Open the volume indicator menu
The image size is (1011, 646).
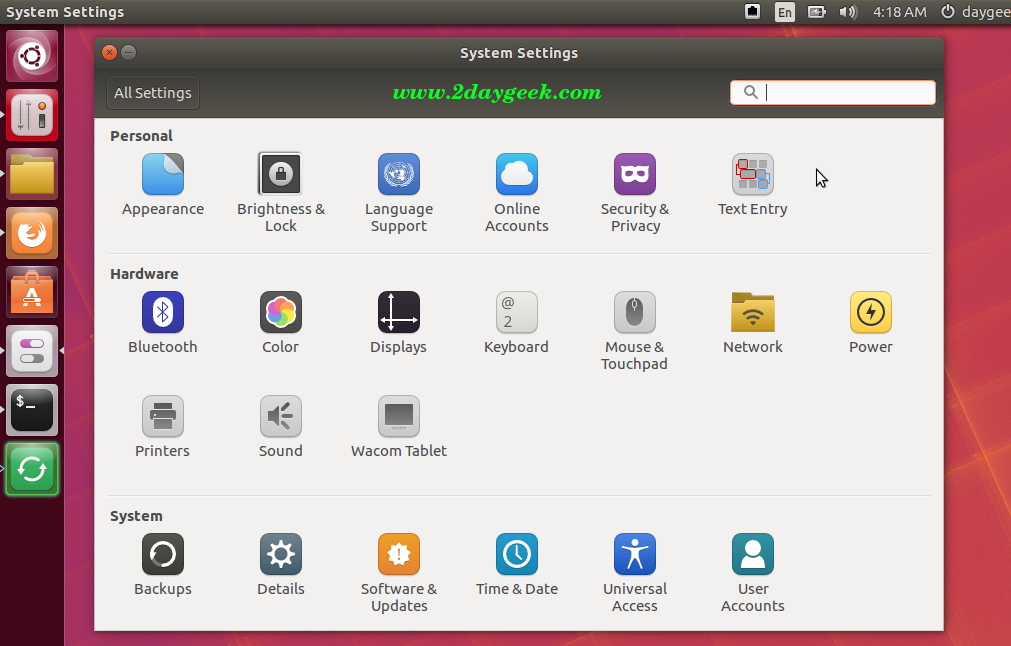848,12
